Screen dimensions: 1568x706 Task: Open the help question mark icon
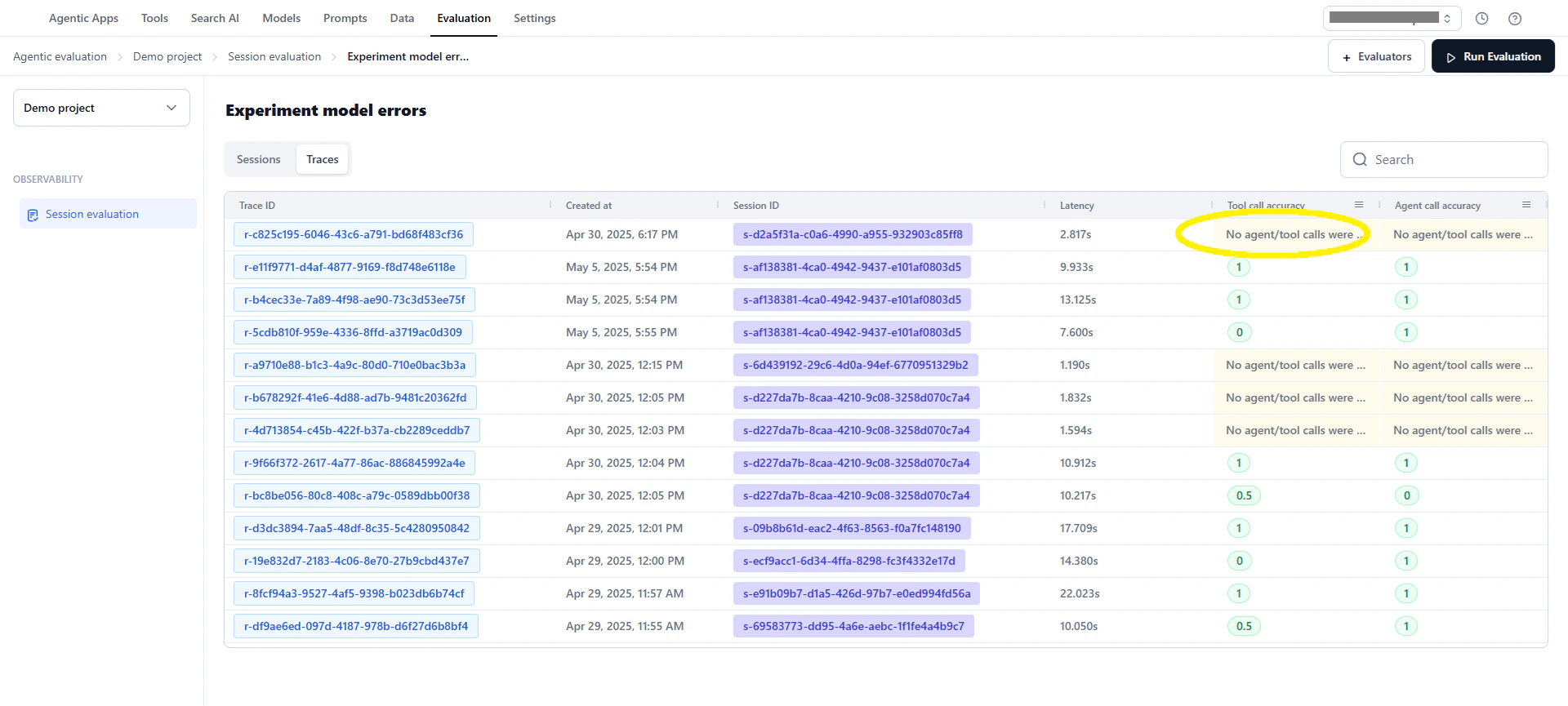pos(1515,19)
